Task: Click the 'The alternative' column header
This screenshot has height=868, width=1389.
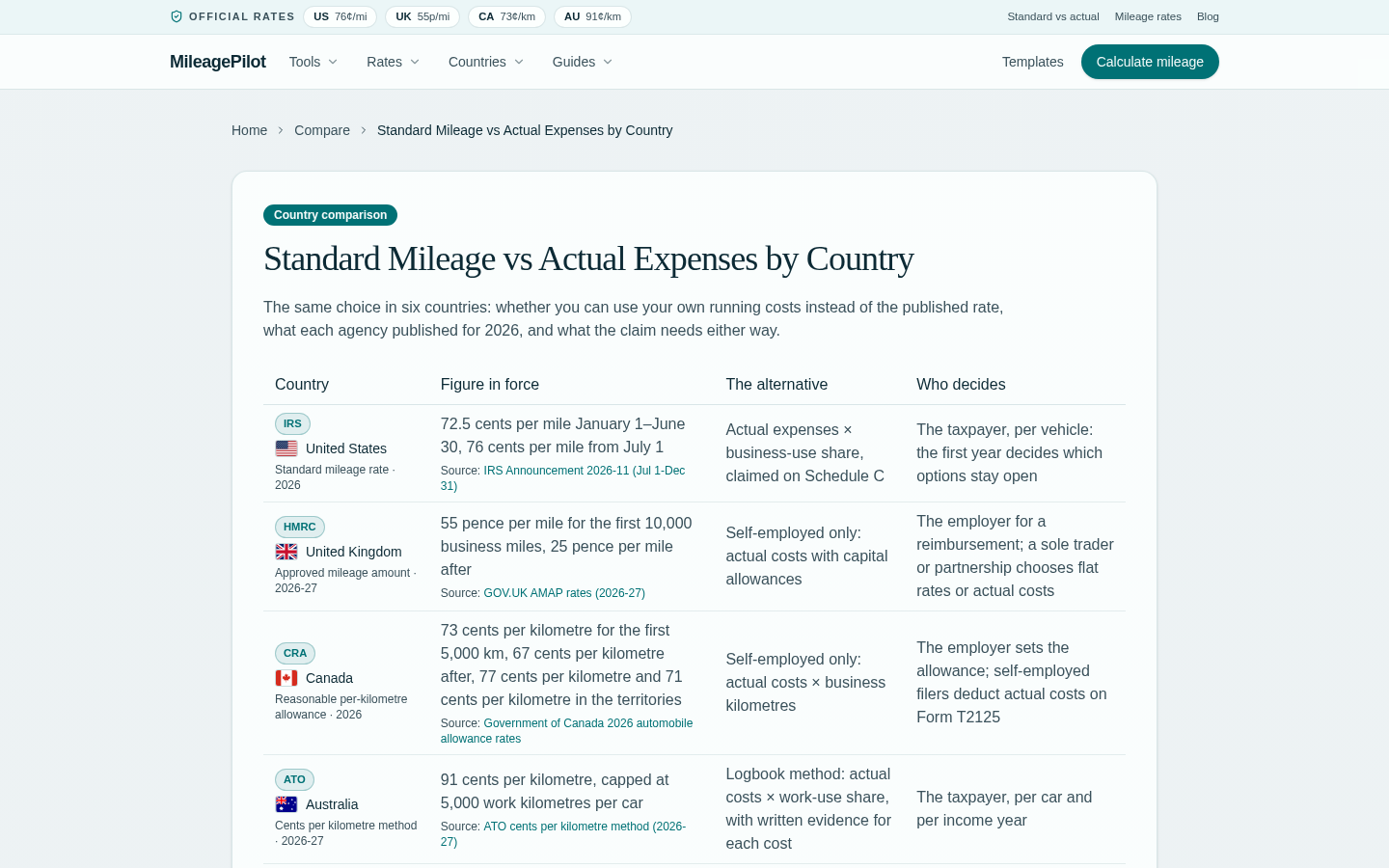Action: click(x=776, y=384)
